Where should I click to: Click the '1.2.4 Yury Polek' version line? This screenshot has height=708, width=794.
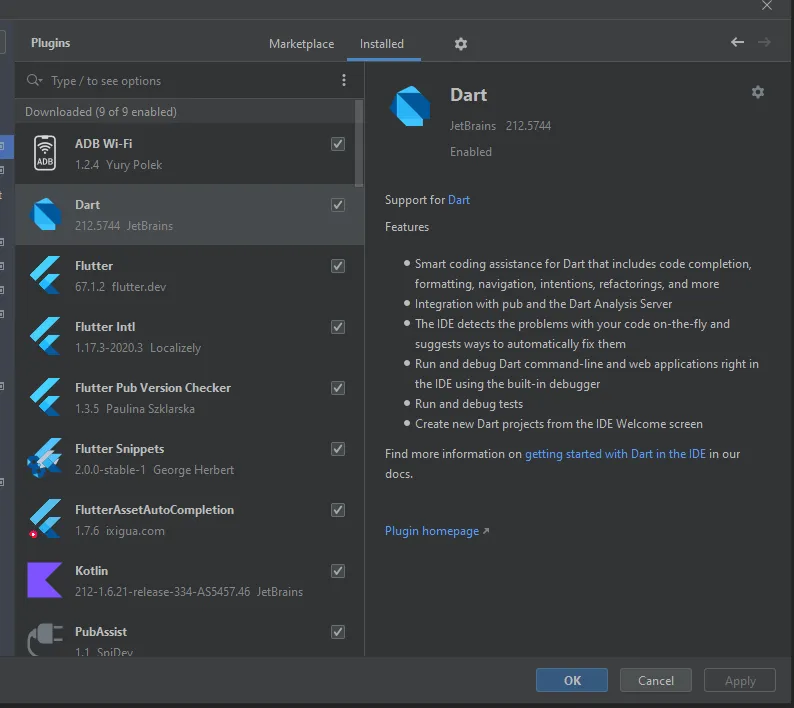click(118, 165)
